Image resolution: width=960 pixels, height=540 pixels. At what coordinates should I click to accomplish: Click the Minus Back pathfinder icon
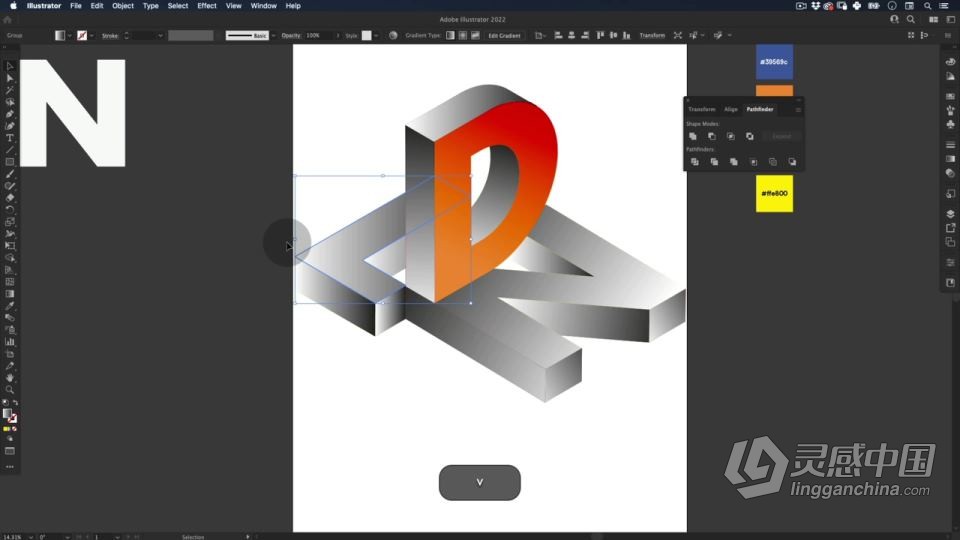[792, 162]
